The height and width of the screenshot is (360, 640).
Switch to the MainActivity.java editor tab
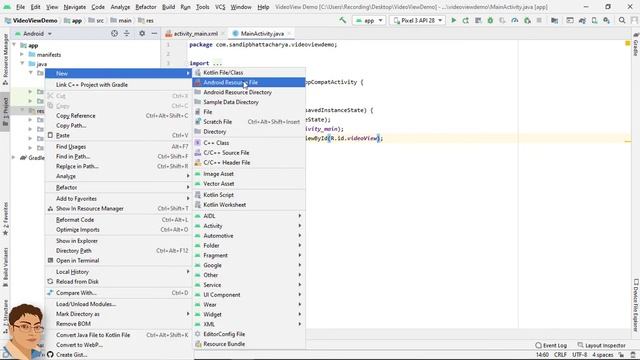[262, 33]
